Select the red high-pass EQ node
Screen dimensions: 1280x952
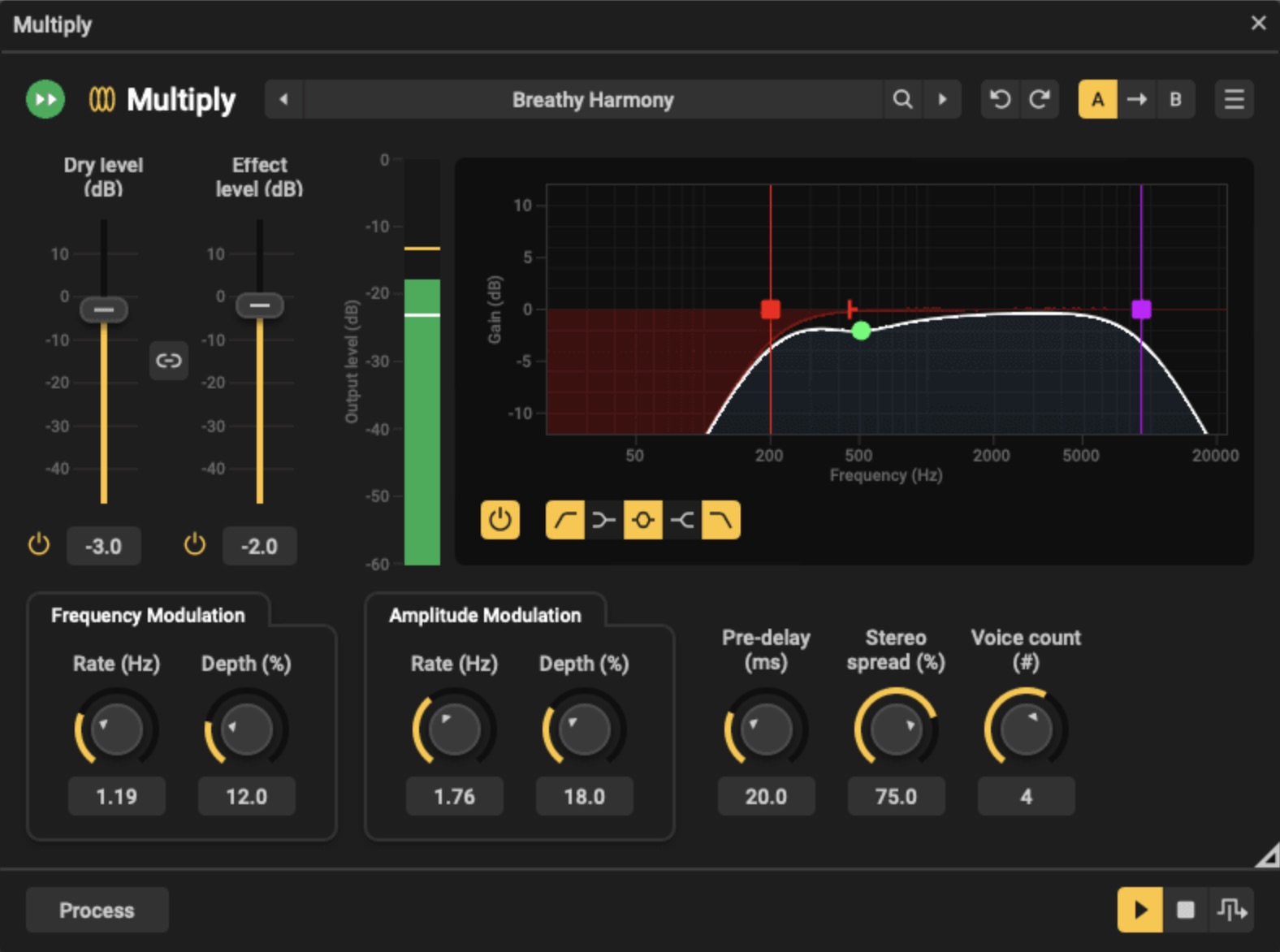[771, 309]
